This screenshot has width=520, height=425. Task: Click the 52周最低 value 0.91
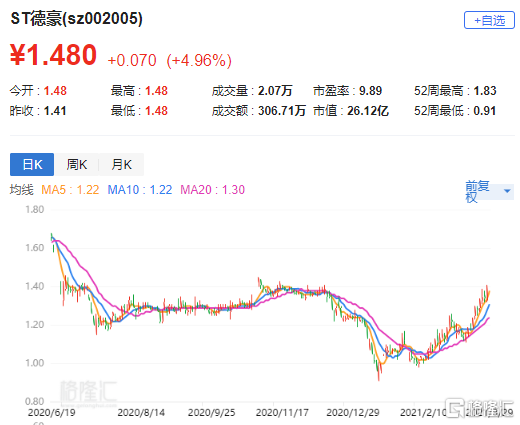pyautogui.click(x=485, y=111)
